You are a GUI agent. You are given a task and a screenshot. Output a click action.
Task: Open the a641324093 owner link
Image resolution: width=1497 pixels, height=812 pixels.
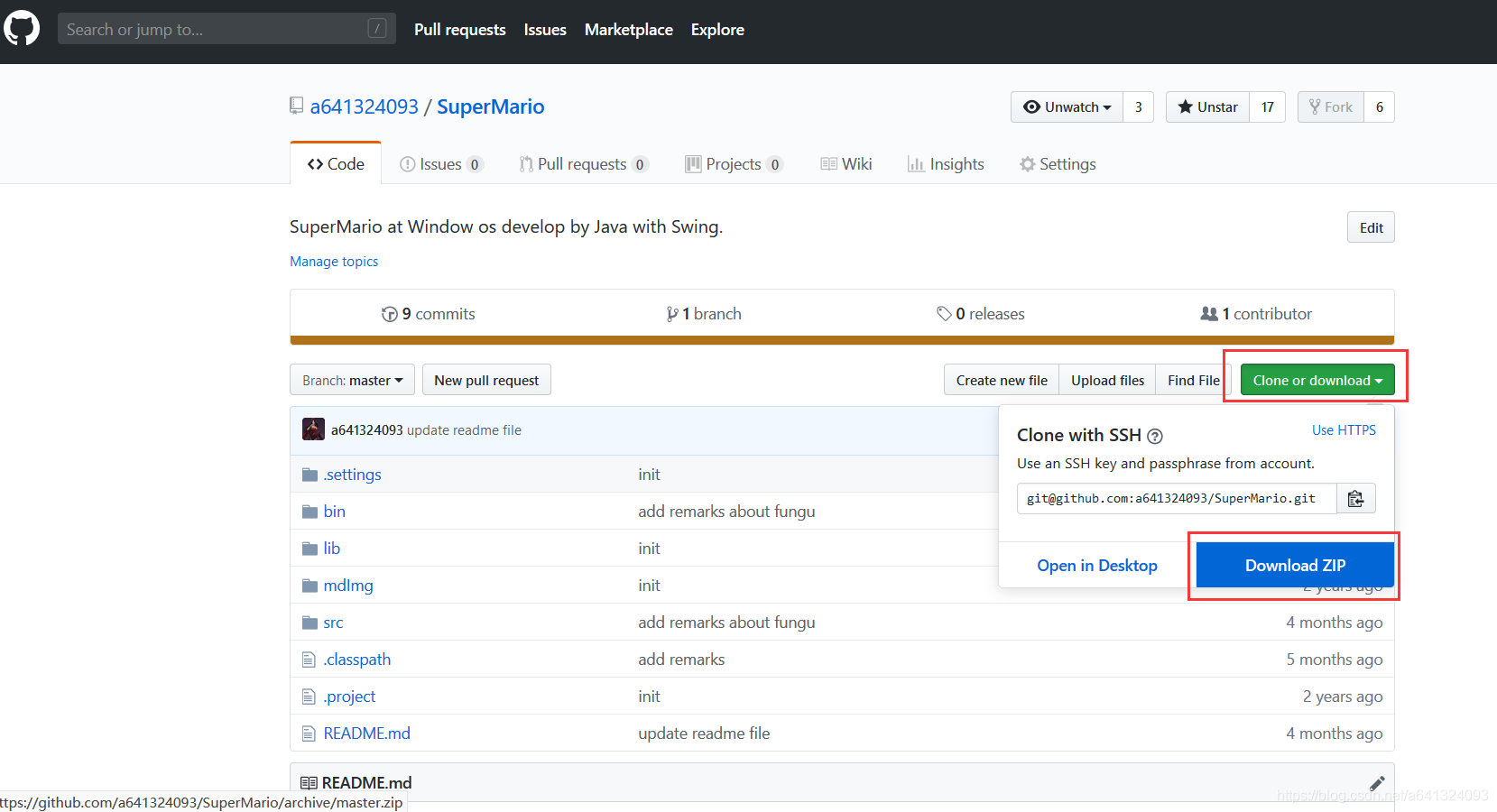[x=365, y=106]
